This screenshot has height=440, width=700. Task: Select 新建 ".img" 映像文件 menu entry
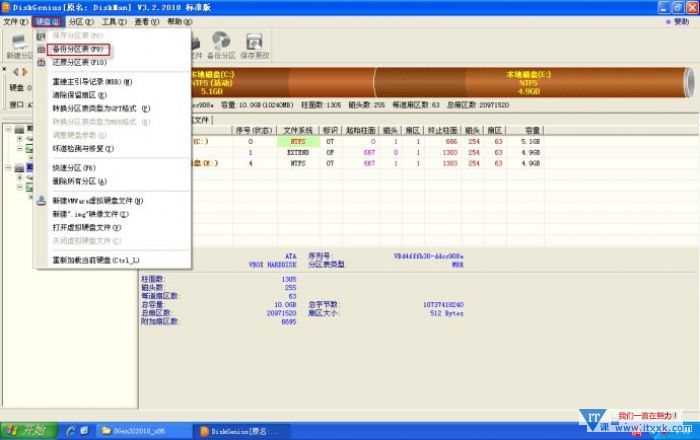point(91,214)
